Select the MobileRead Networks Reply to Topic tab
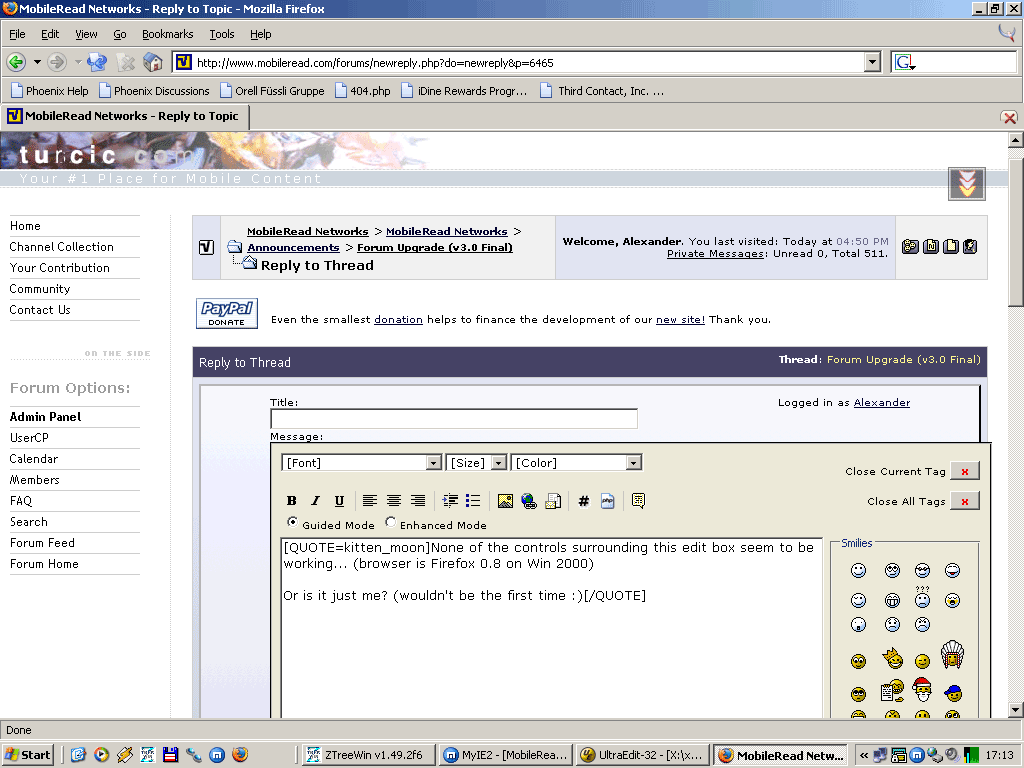This screenshot has height=768, width=1024. click(124, 116)
